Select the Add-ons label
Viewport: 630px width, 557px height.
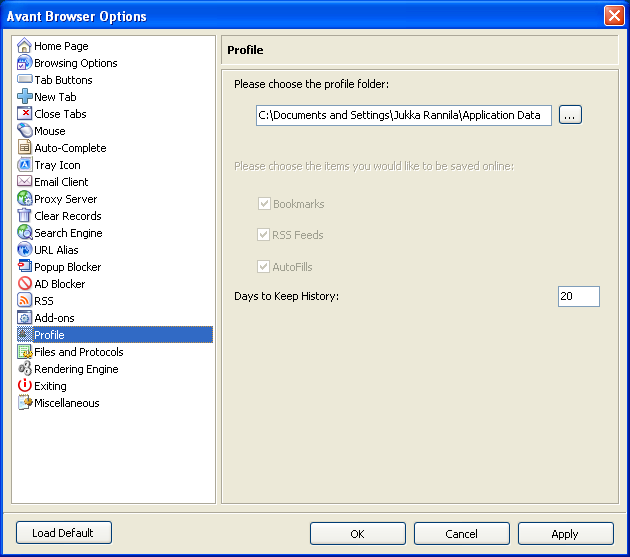tap(54, 318)
